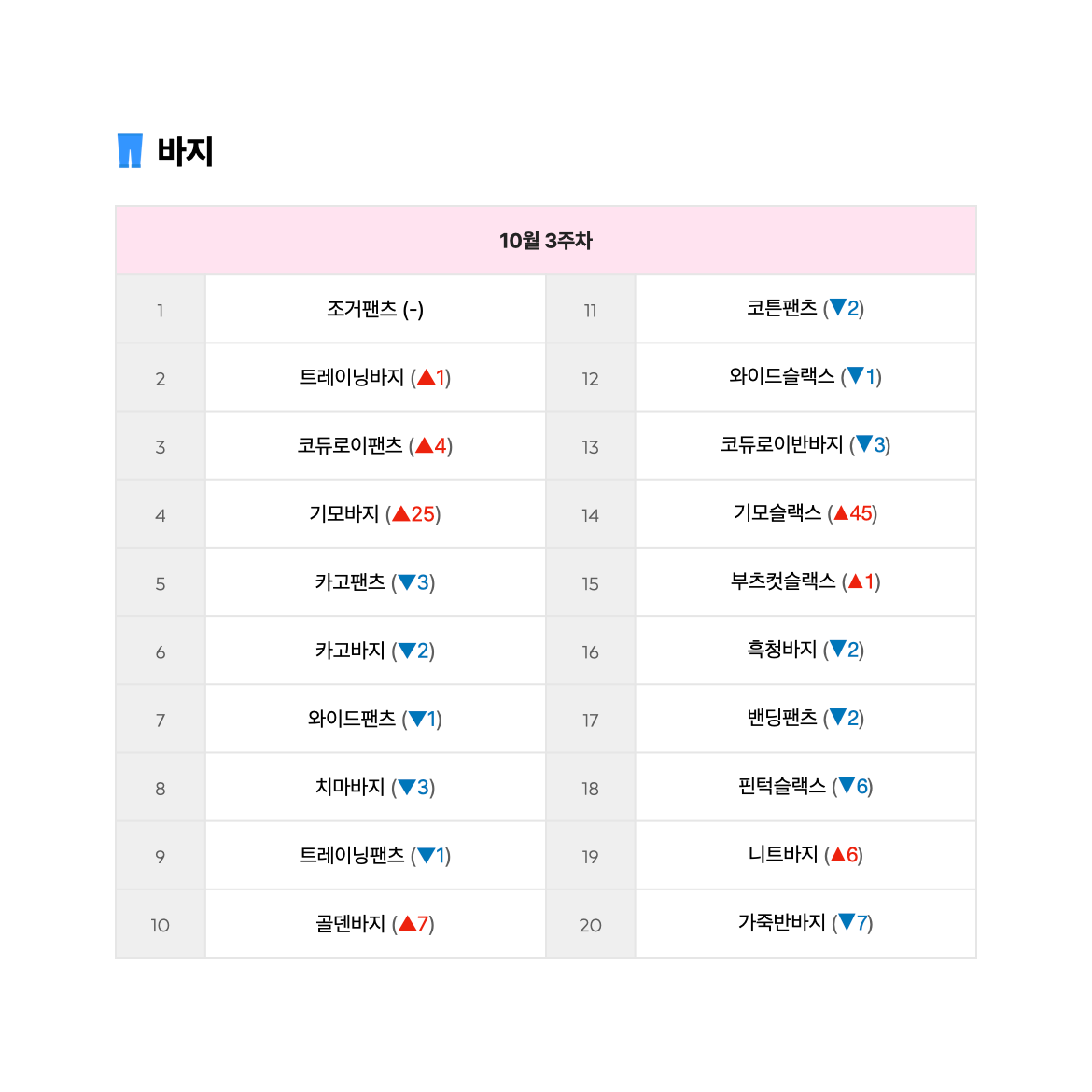Click the 코튼팬츠 entry at rank 11
The image size is (1092, 1092).
tap(805, 309)
